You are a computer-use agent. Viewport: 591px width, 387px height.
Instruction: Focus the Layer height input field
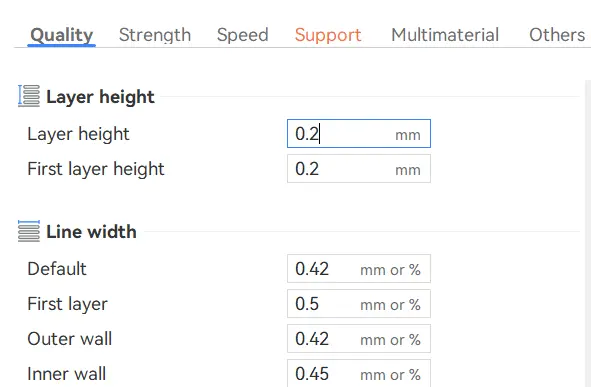point(359,134)
